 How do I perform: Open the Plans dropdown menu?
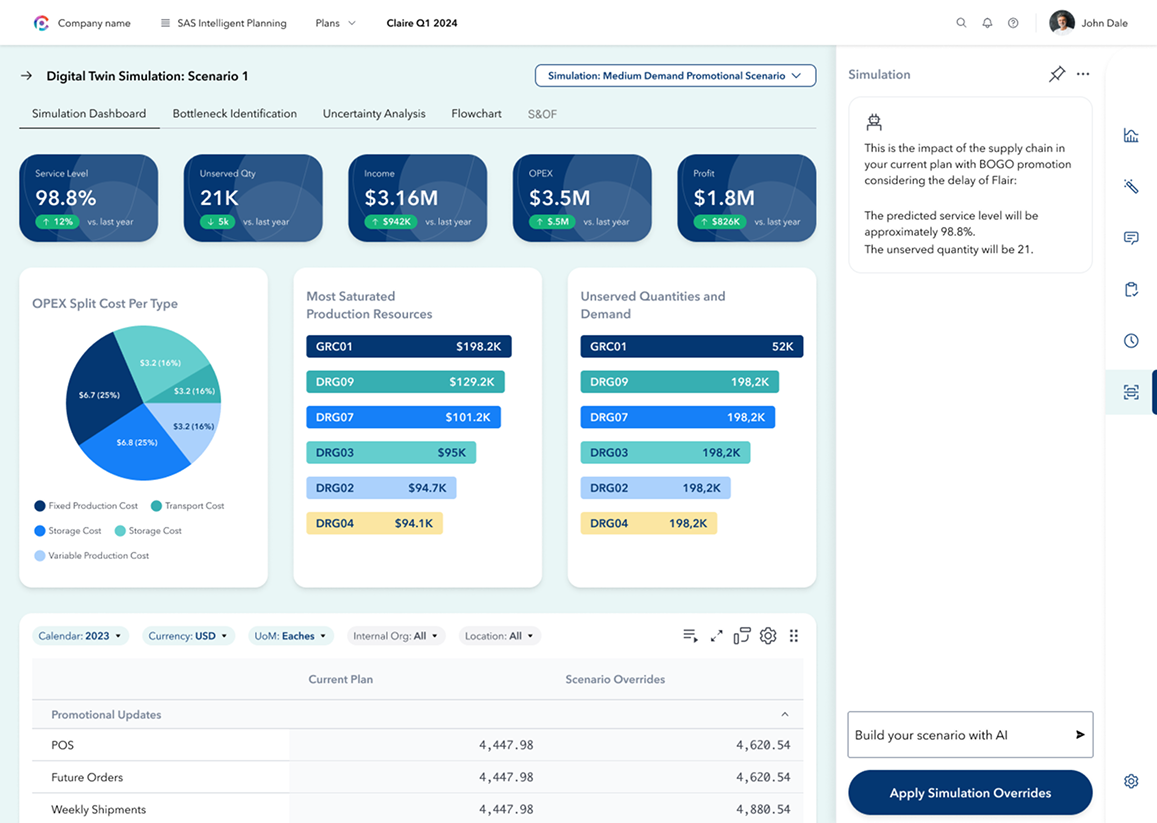click(335, 23)
